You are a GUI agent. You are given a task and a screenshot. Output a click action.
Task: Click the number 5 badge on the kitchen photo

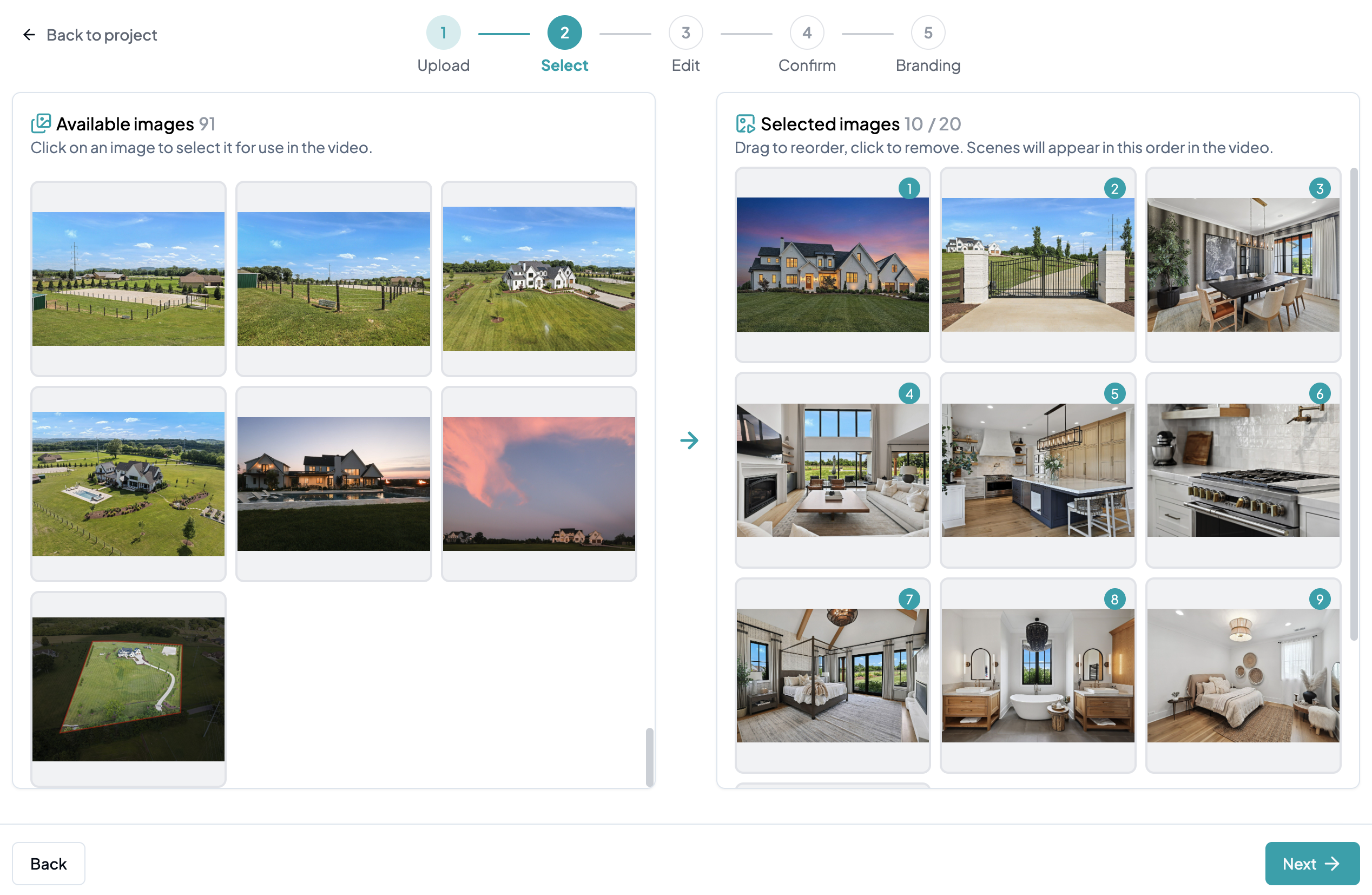(x=1114, y=394)
